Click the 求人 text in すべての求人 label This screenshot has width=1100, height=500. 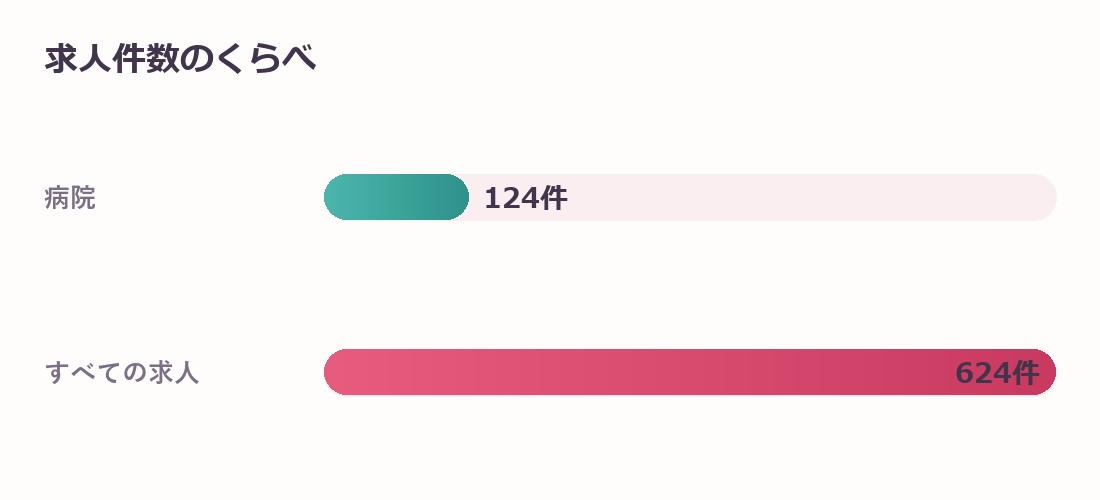click(x=174, y=372)
